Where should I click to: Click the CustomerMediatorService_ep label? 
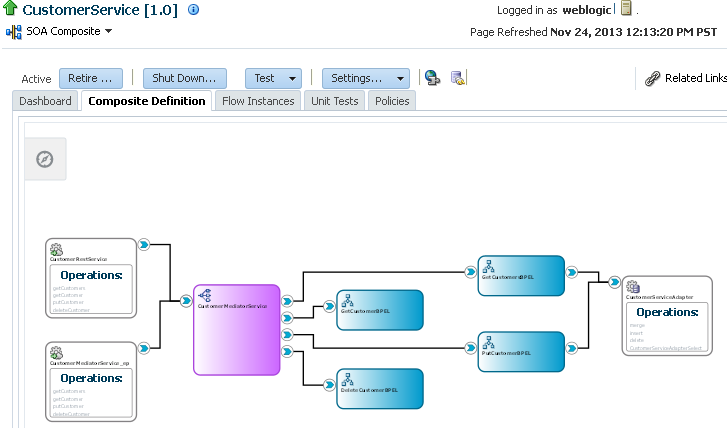point(89,363)
